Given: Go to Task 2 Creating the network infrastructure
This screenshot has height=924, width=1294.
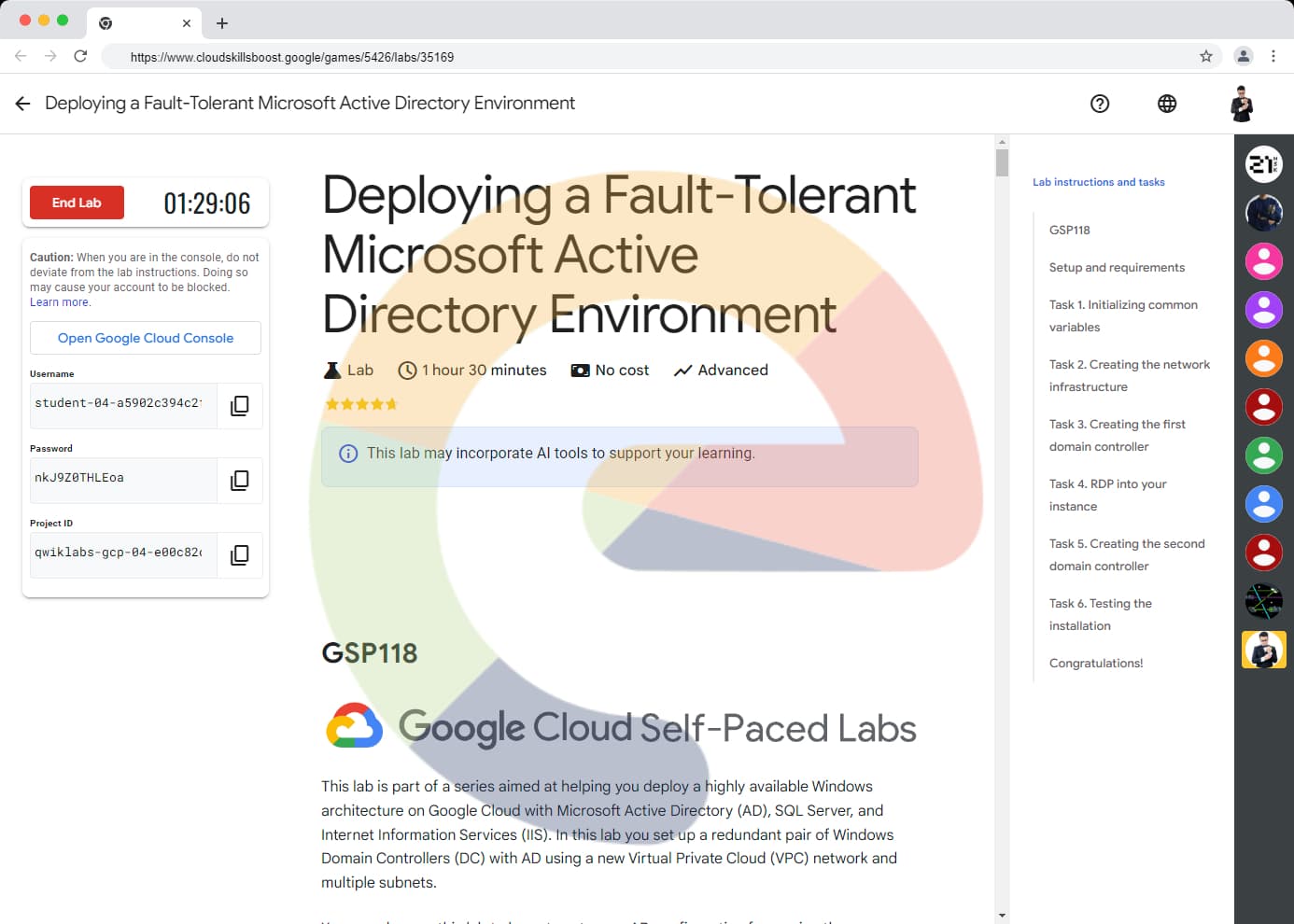Looking at the screenshot, I should [1130, 375].
